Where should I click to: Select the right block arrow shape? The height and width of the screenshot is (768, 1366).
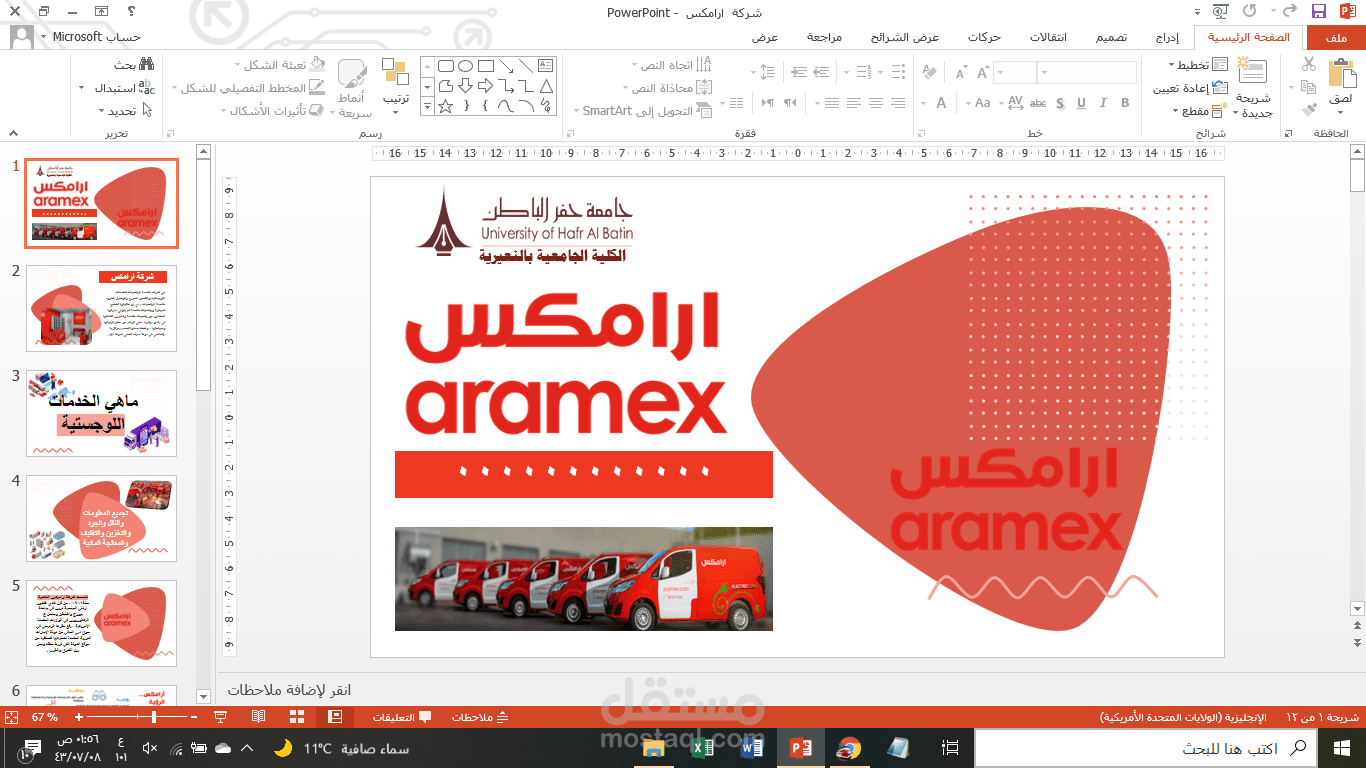(485, 85)
